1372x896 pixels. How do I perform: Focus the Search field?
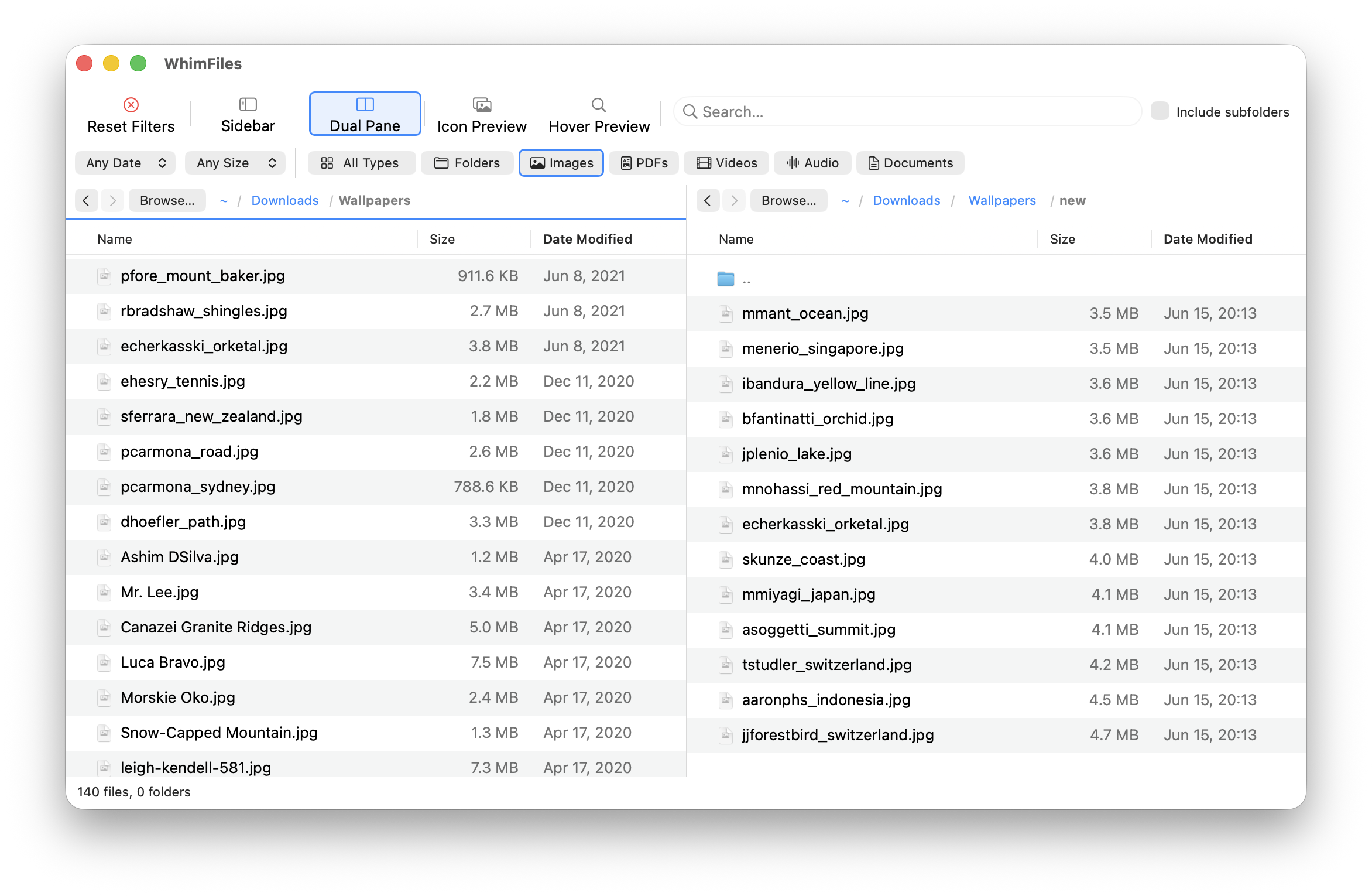tap(907, 111)
